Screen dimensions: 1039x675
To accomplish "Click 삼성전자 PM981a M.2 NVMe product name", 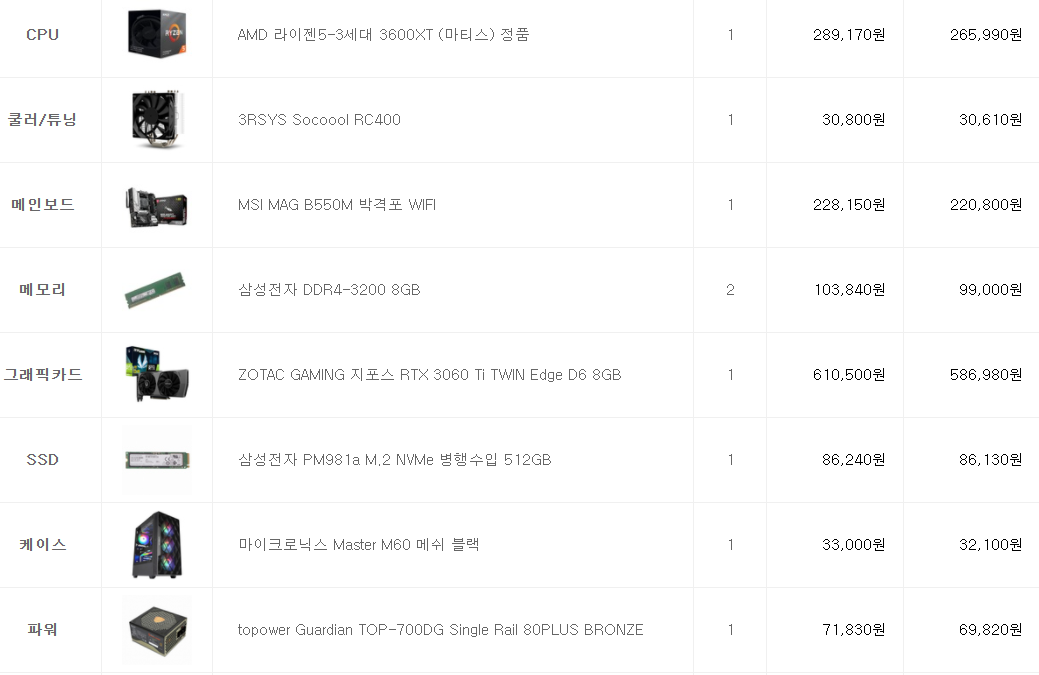I will (x=394, y=460).
